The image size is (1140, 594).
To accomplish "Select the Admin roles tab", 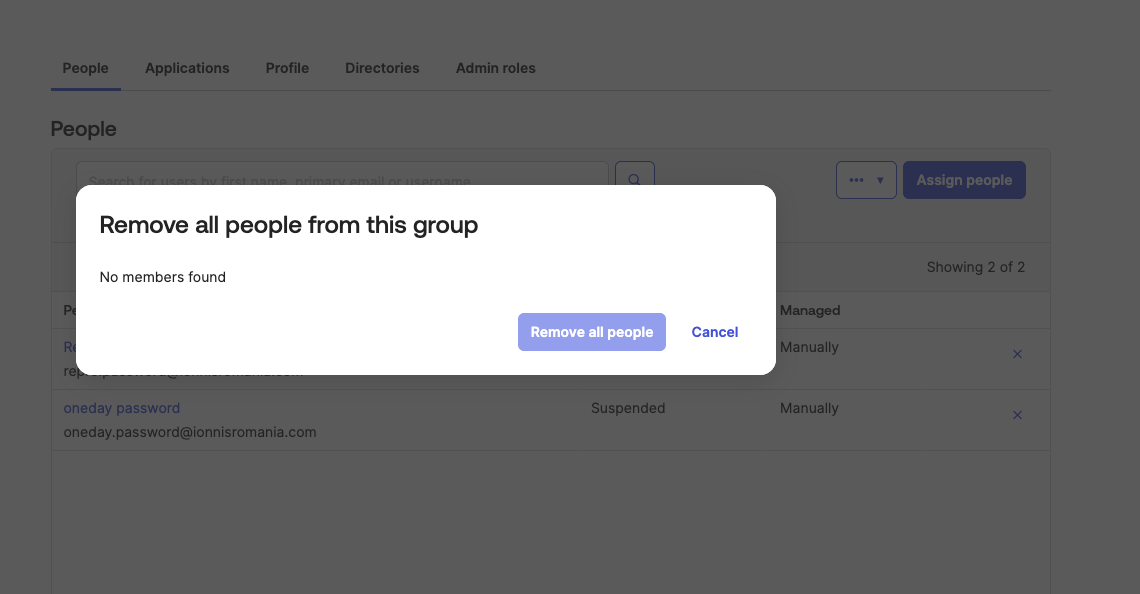I will (495, 68).
